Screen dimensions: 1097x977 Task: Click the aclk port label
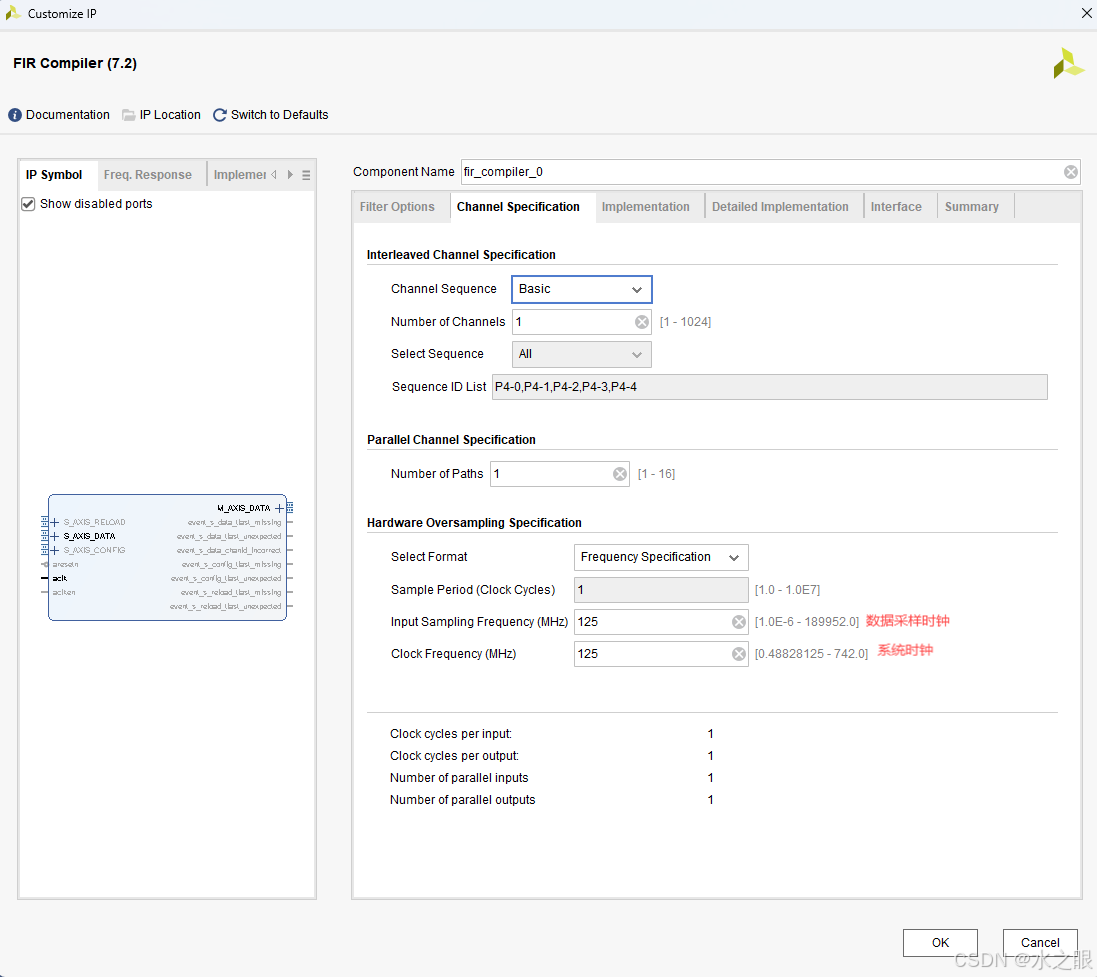pos(60,579)
